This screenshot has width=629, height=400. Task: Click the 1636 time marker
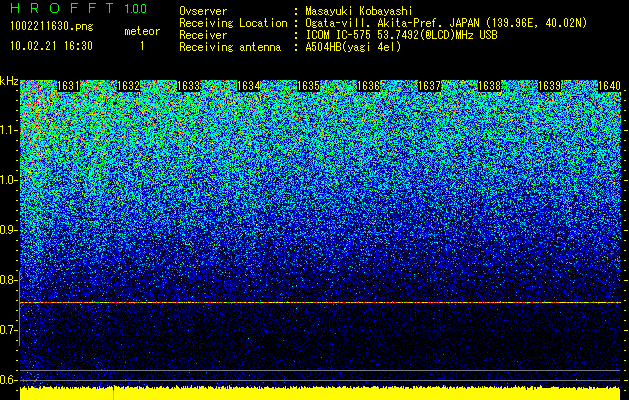point(369,86)
